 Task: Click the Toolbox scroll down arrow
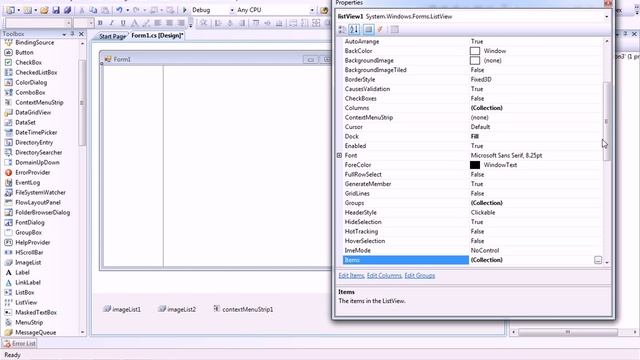[x=82, y=332]
